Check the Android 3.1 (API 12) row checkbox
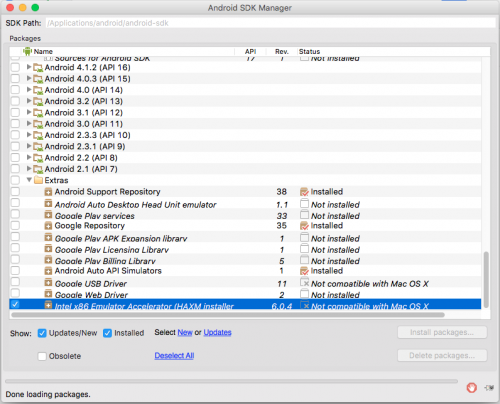The image size is (500, 404). pyautogui.click(x=15, y=113)
